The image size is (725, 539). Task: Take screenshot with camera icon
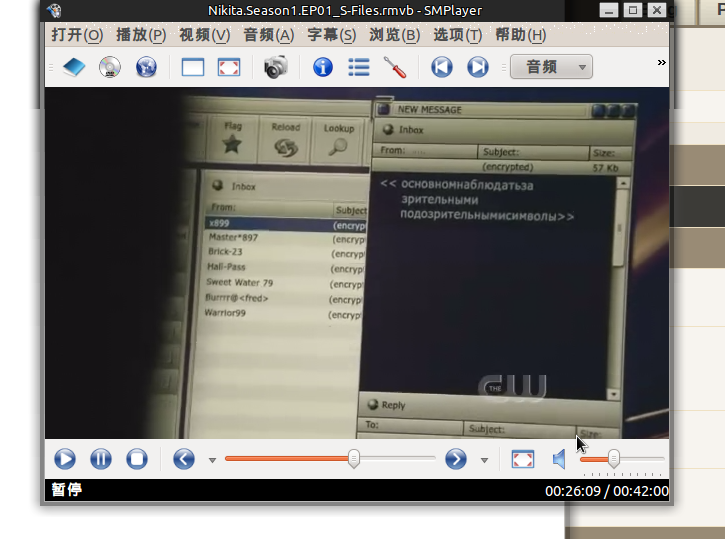click(x=276, y=67)
